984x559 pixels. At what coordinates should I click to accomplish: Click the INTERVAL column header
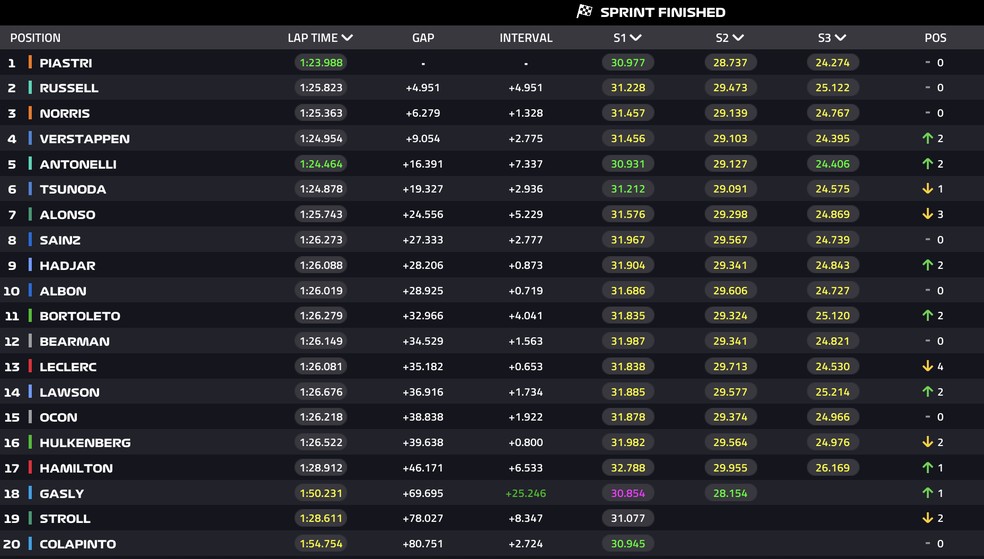[x=526, y=38]
